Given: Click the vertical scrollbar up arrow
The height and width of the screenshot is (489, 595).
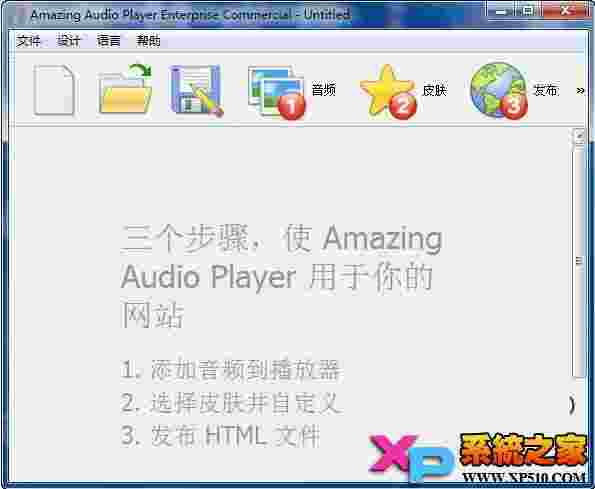Looking at the screenshot, I should pyautogui.click(x=579, y=135).
